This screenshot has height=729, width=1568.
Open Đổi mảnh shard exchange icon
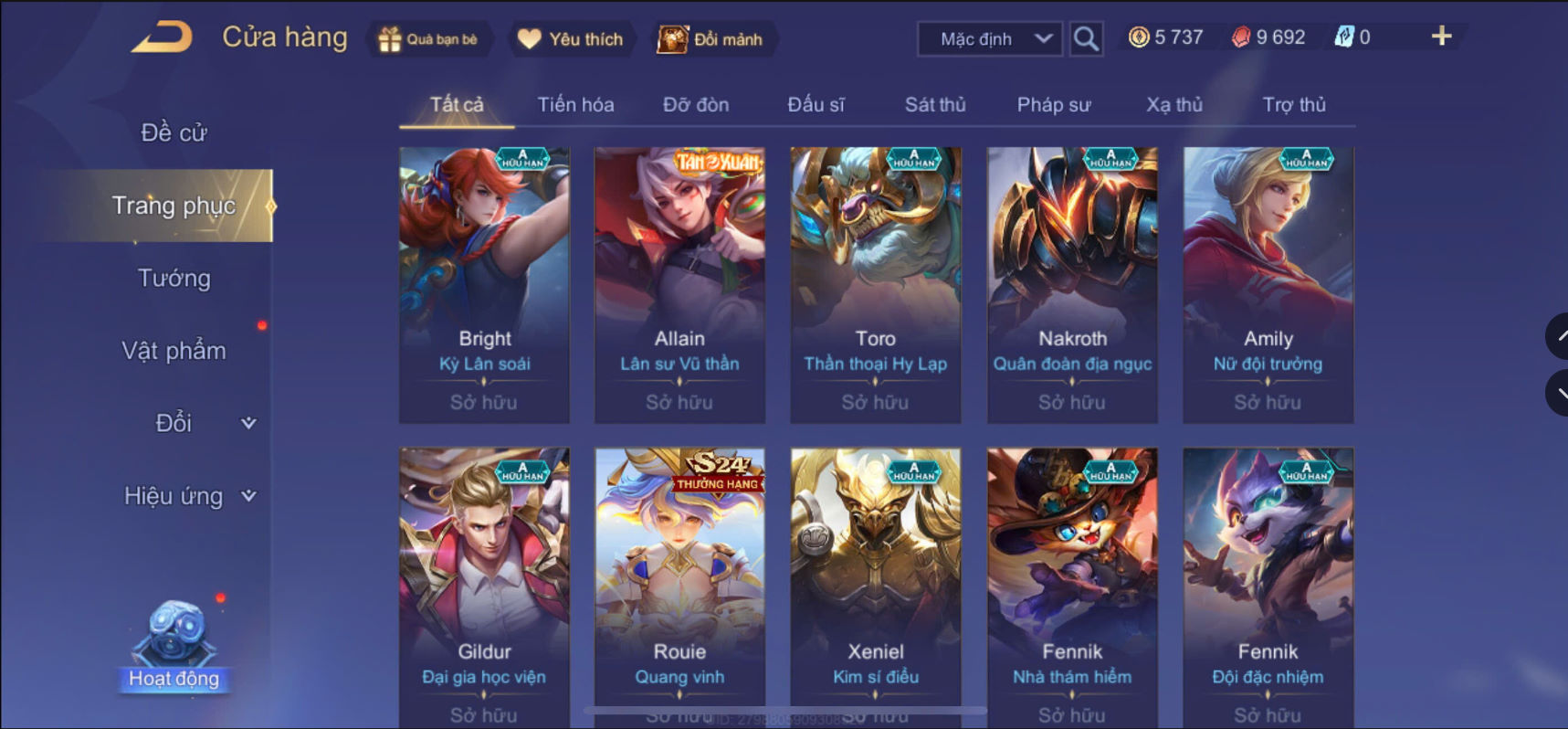673,39
